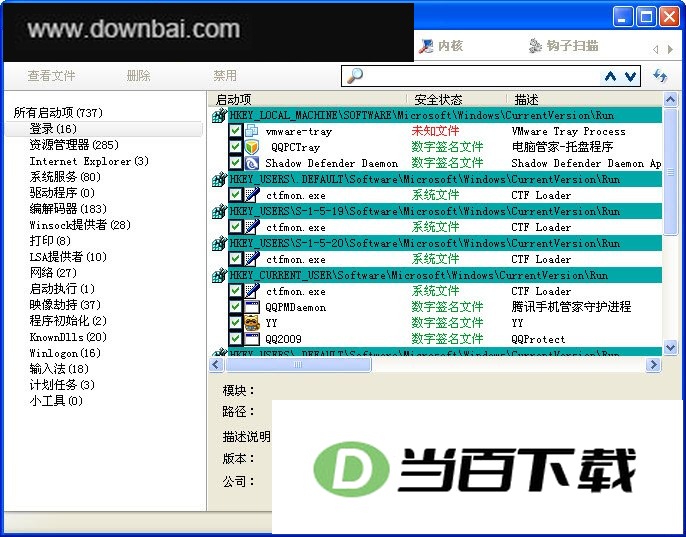Click the refresh arrows icon
The width and height of the screenshot is (686, 537).
660,76
